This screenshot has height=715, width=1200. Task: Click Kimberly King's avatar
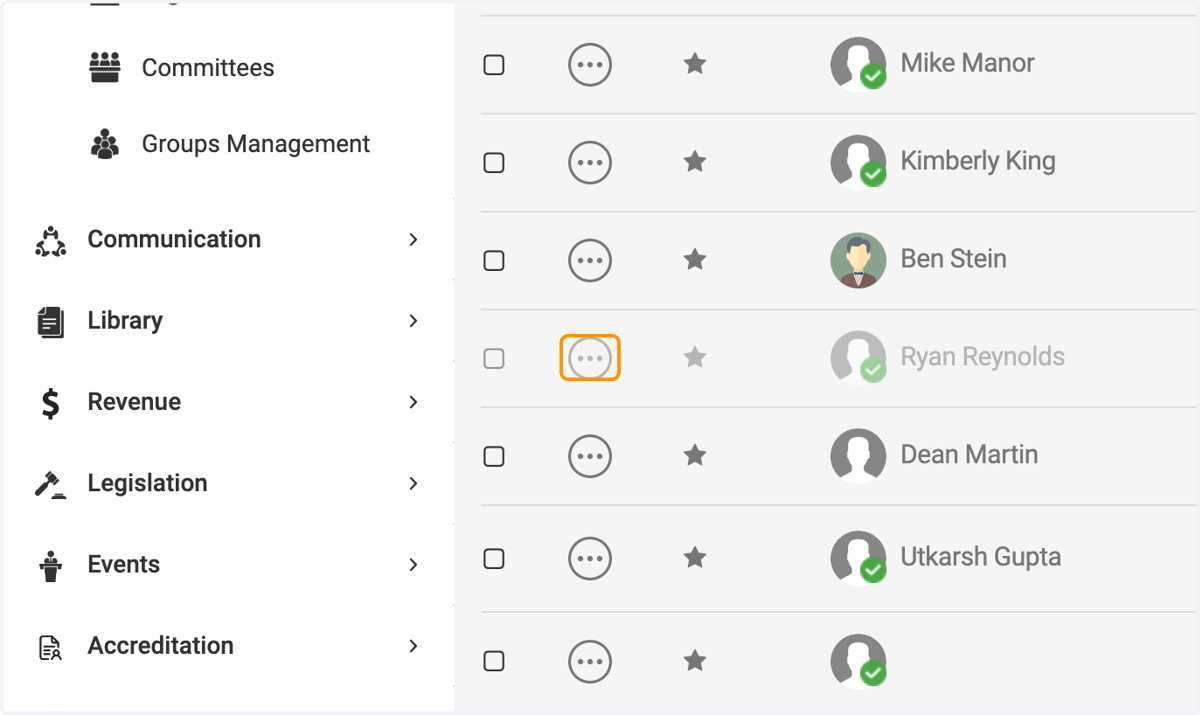(x=858, y=162)
